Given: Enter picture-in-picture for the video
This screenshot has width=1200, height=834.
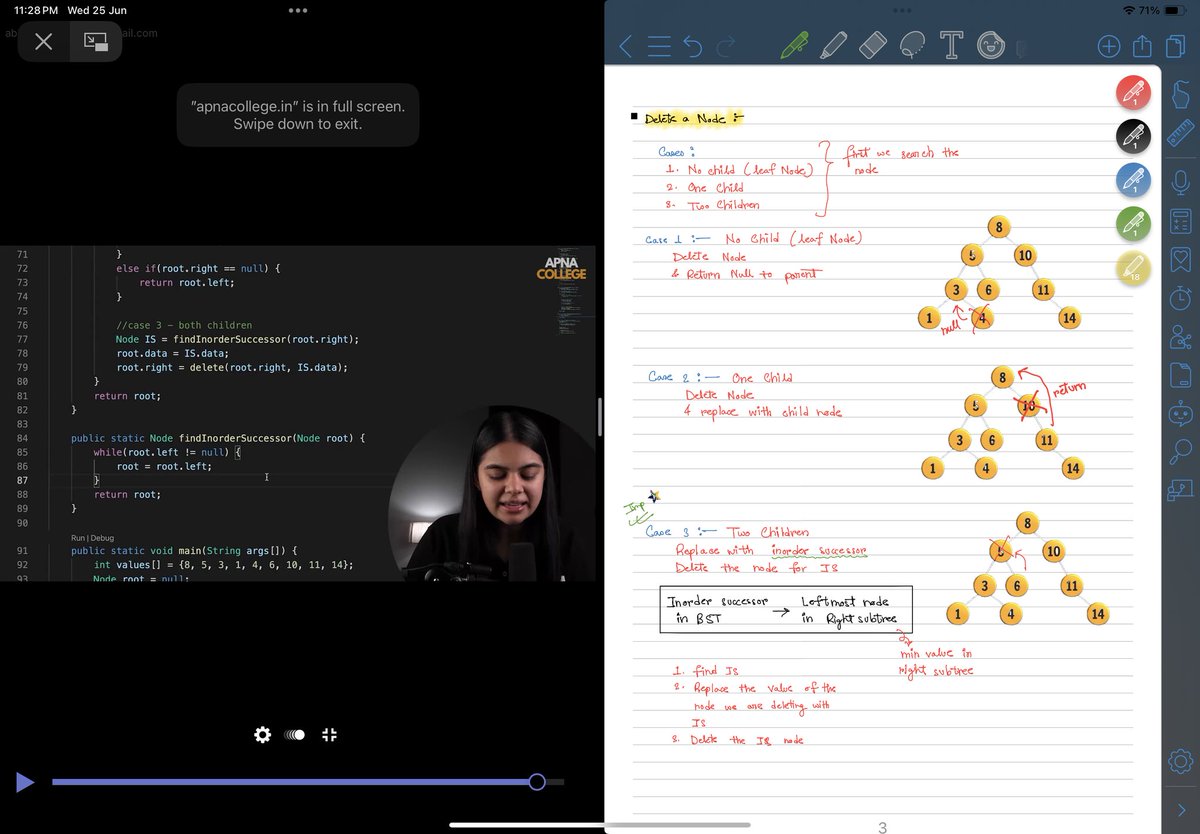Looking at the screenshot, I should click(x=96, y=42).
